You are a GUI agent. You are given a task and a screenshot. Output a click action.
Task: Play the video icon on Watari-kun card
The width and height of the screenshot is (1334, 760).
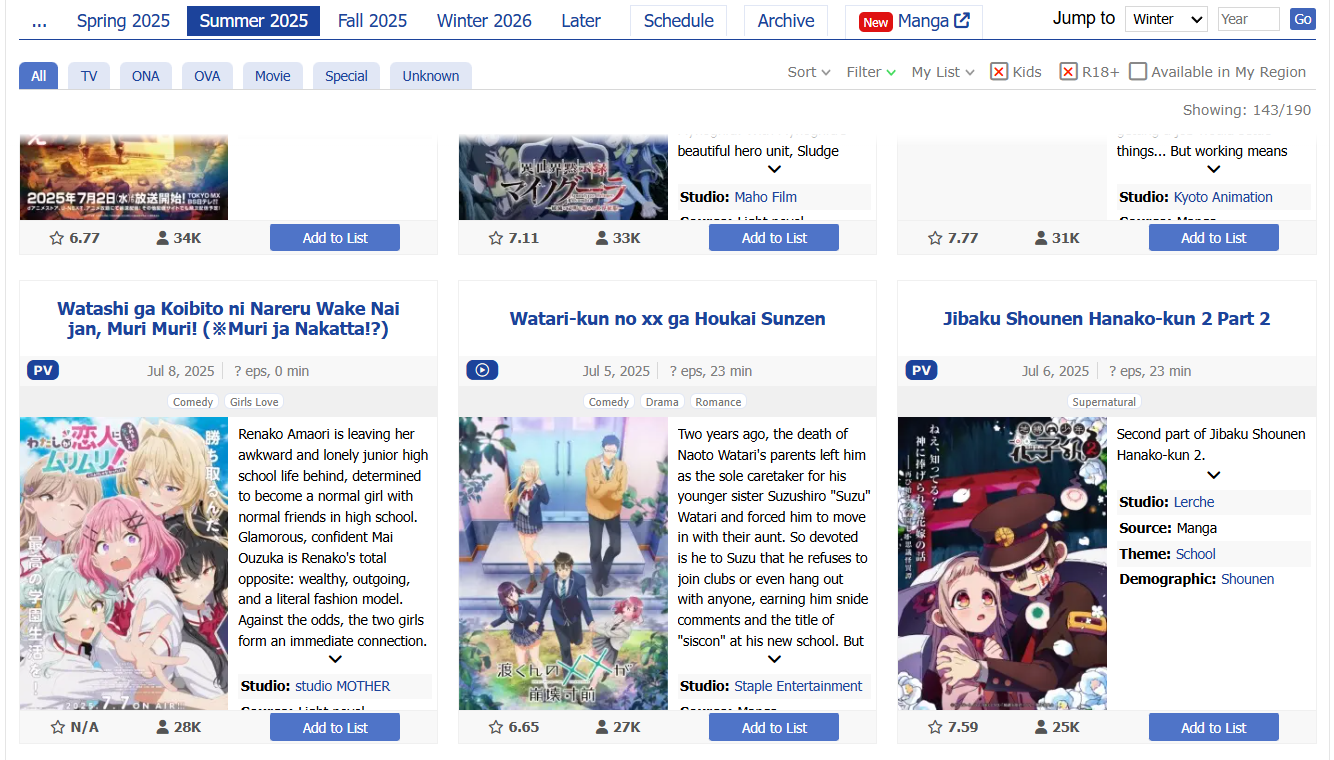(x=482, y=371)
